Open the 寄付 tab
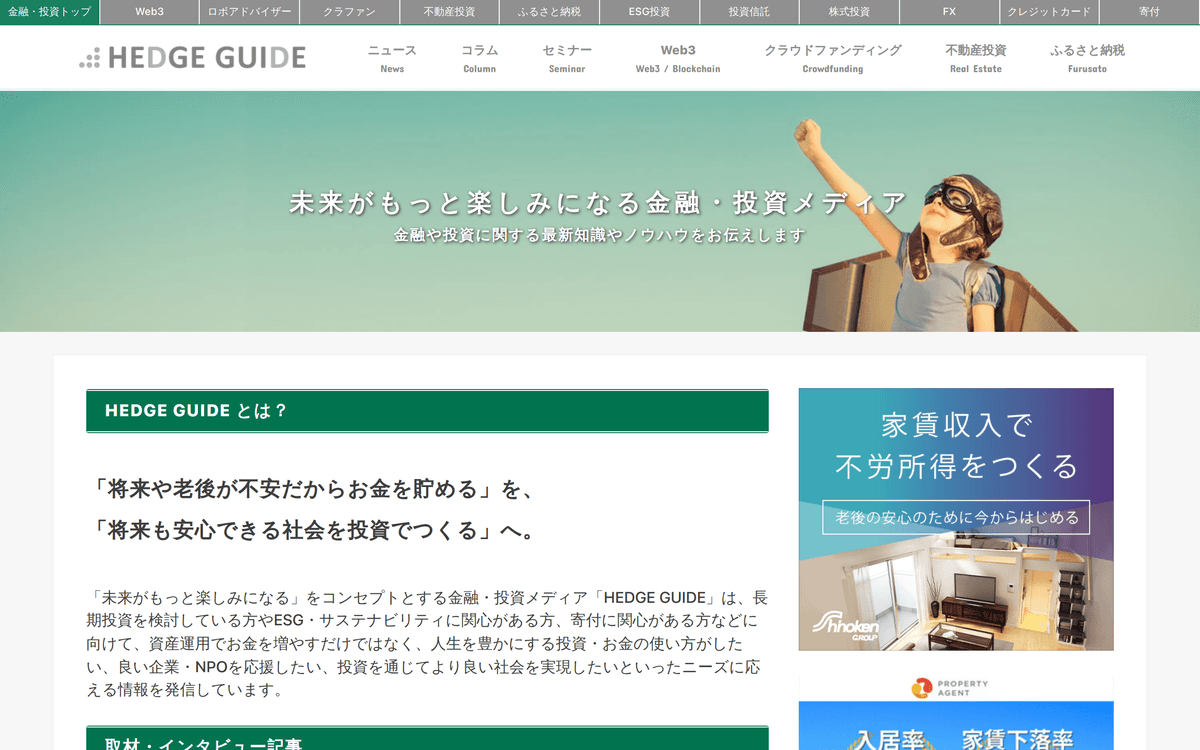Viewport: 1200px width, 750px height. pos(1150,12)
